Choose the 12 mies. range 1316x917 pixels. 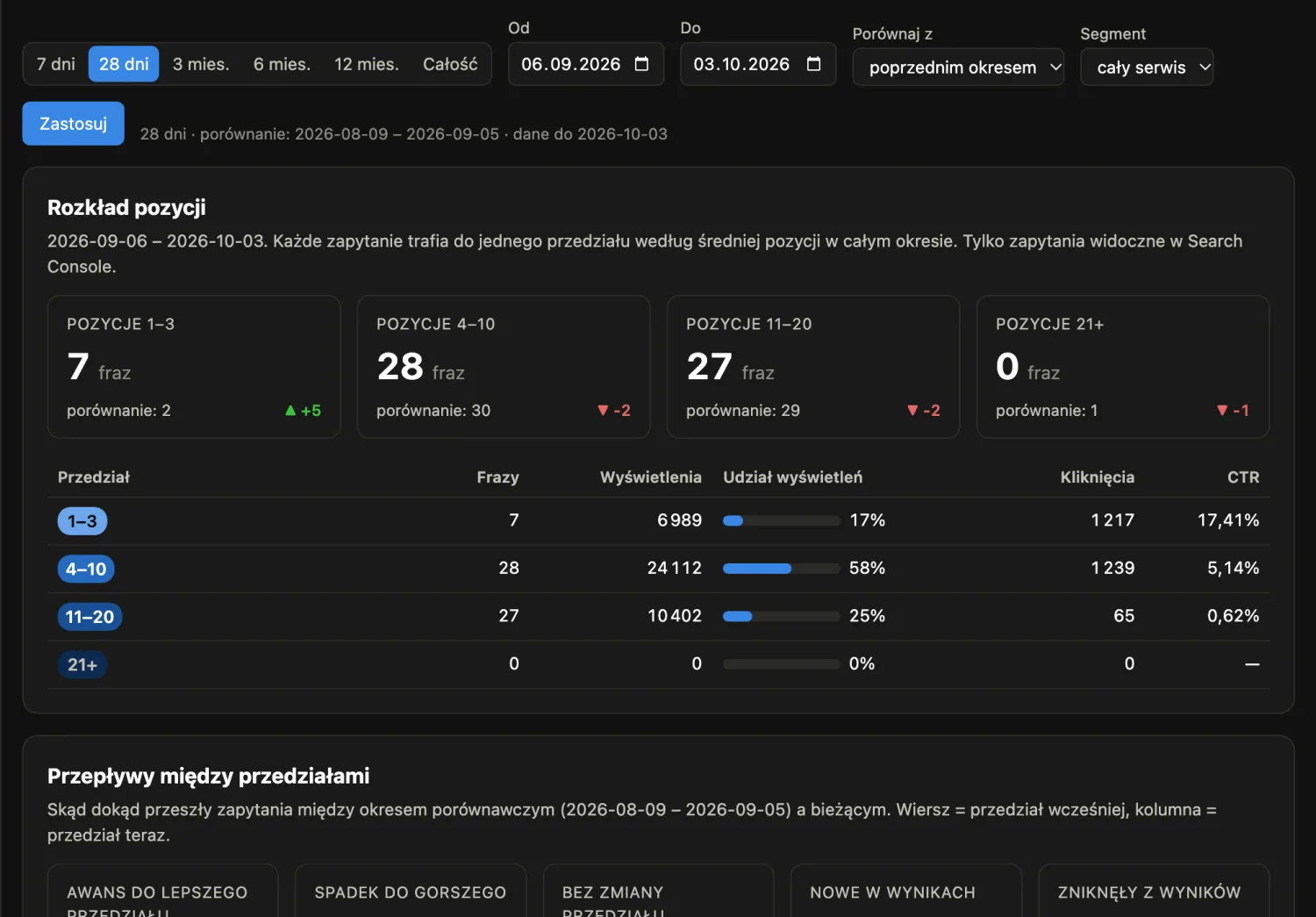click(x=367, y=64)
